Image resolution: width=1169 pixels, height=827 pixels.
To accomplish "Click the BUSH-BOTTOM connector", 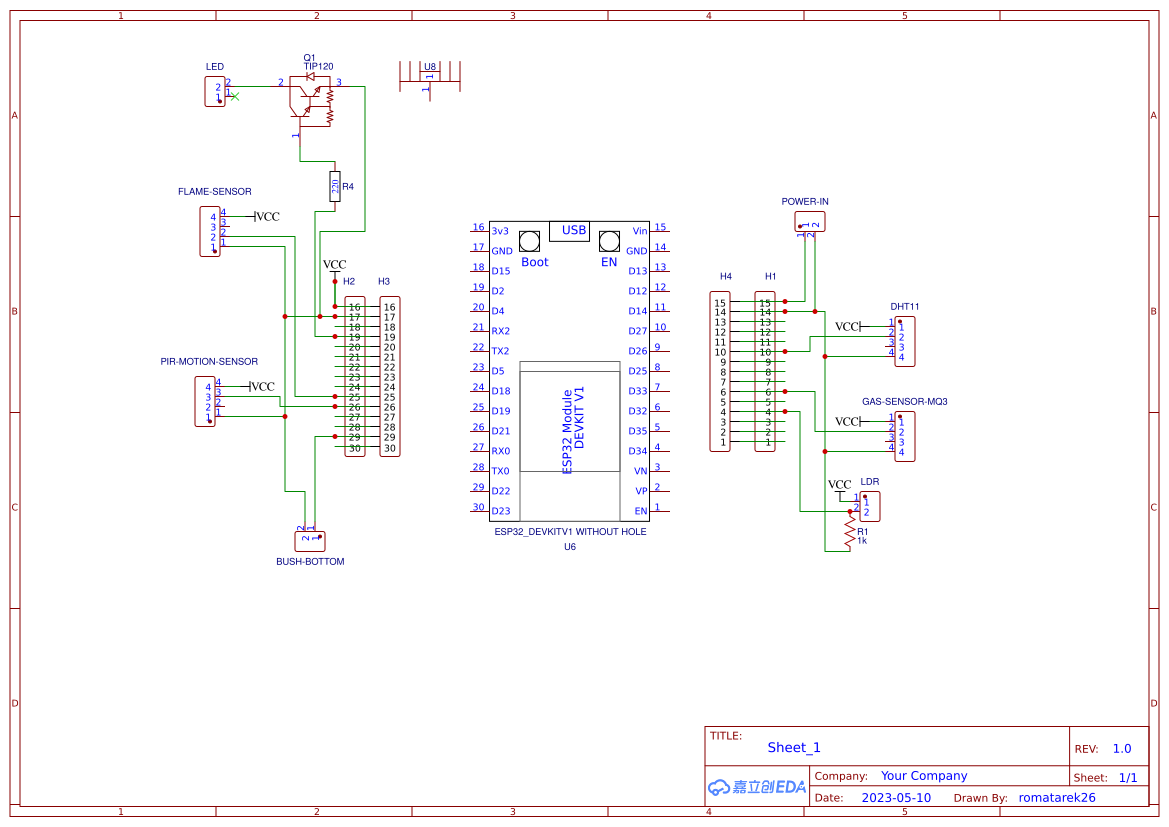I will coord(309,540).
